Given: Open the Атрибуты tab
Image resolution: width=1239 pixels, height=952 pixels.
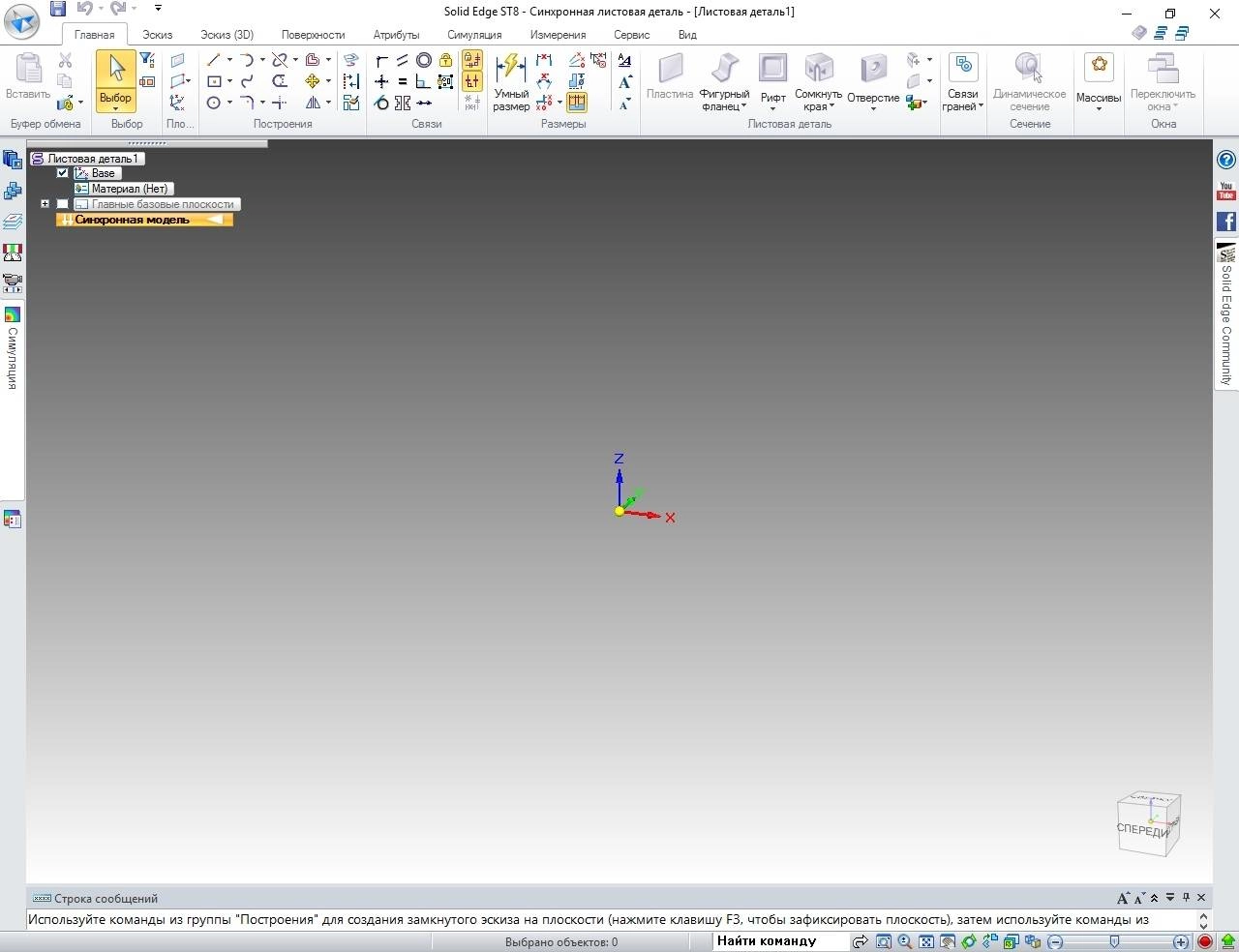Looking at the screenshot, I should (396, 35).
